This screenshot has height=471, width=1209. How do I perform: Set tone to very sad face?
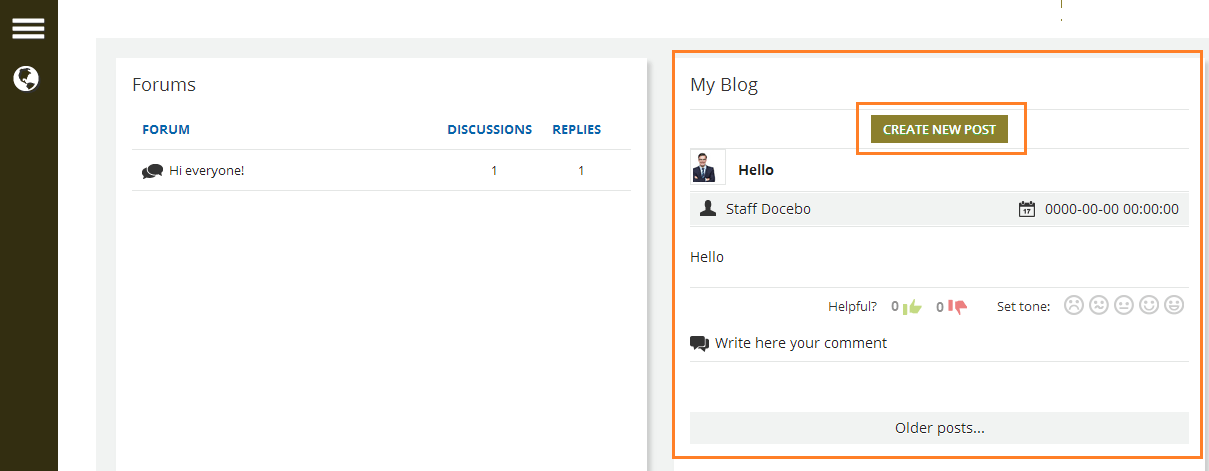point(1073,305)
